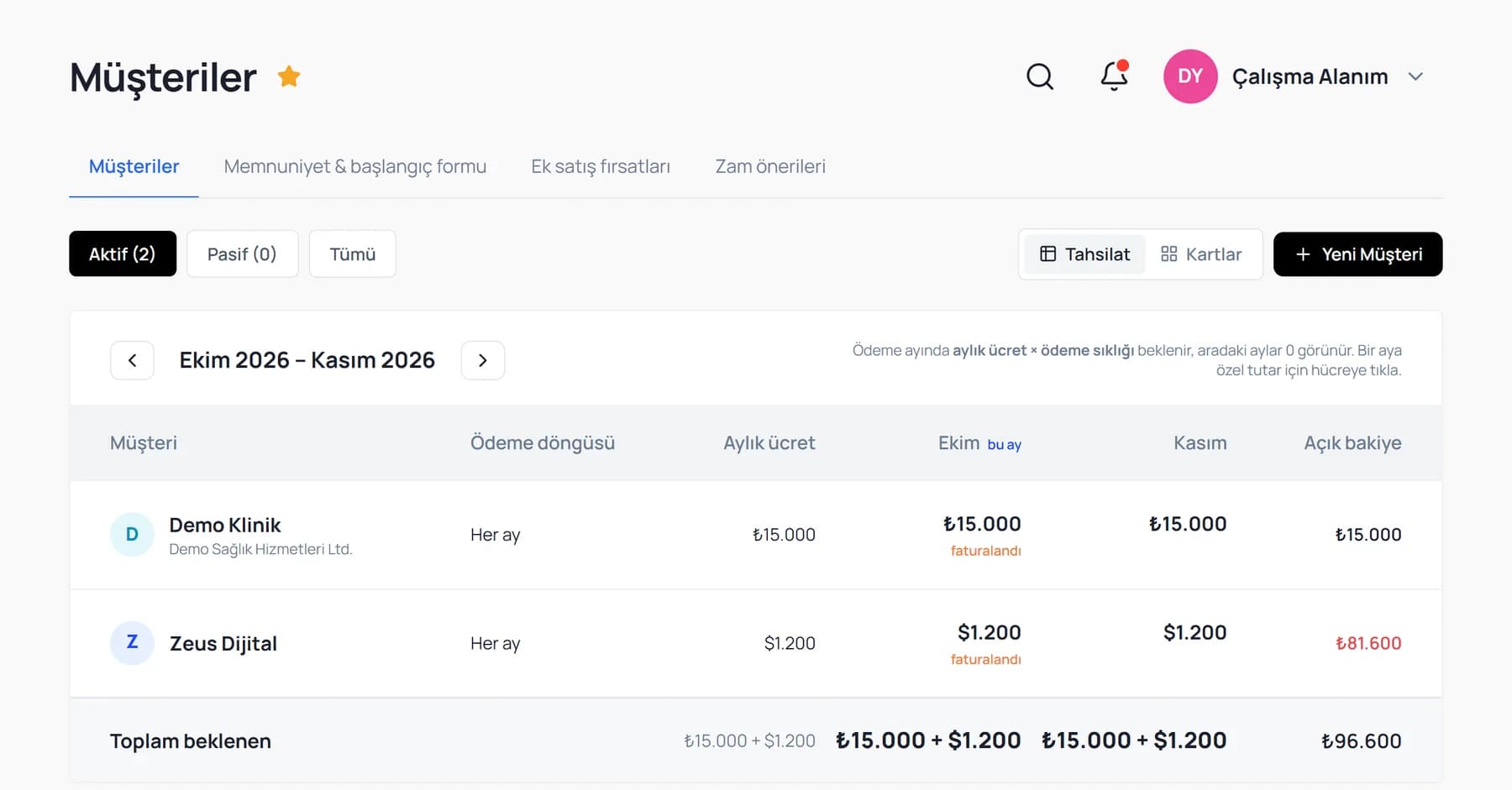Viewport: 1512px width, 790px height.
Task: Show Tümü customers filter
Action: [x=353, y=254]
